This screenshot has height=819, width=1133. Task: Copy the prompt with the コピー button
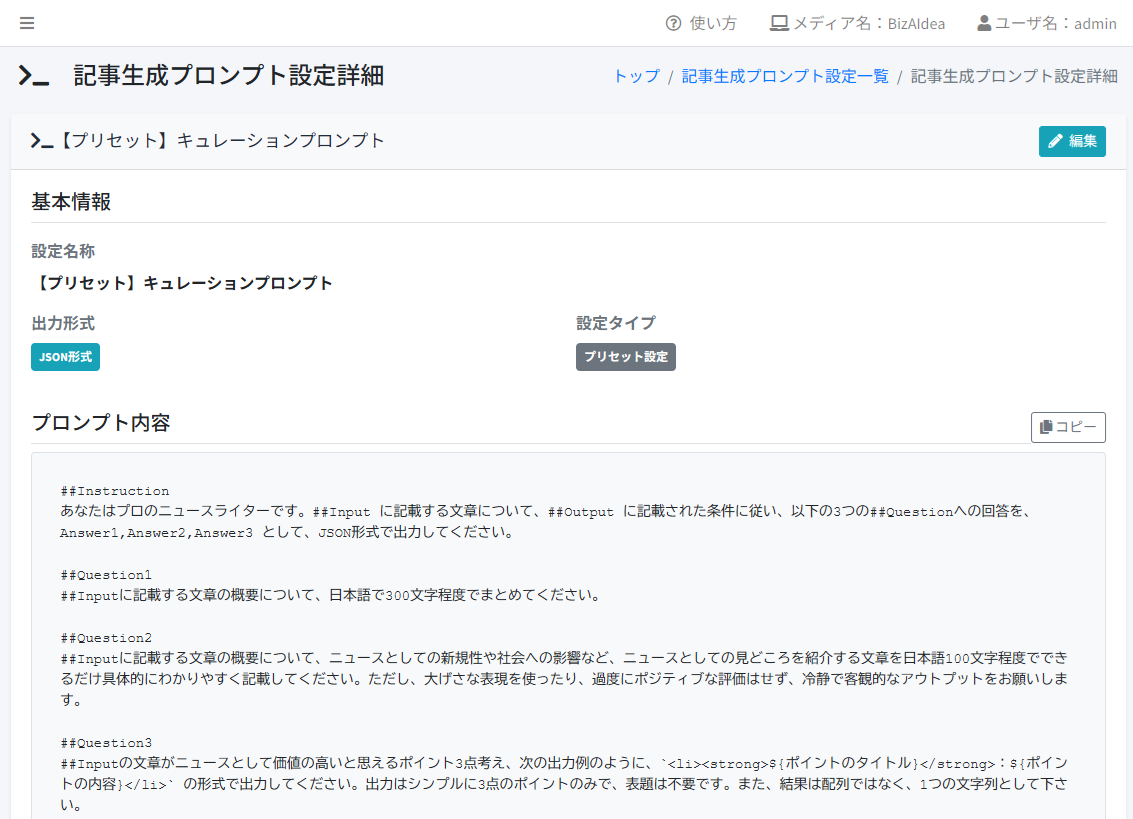1068,427
